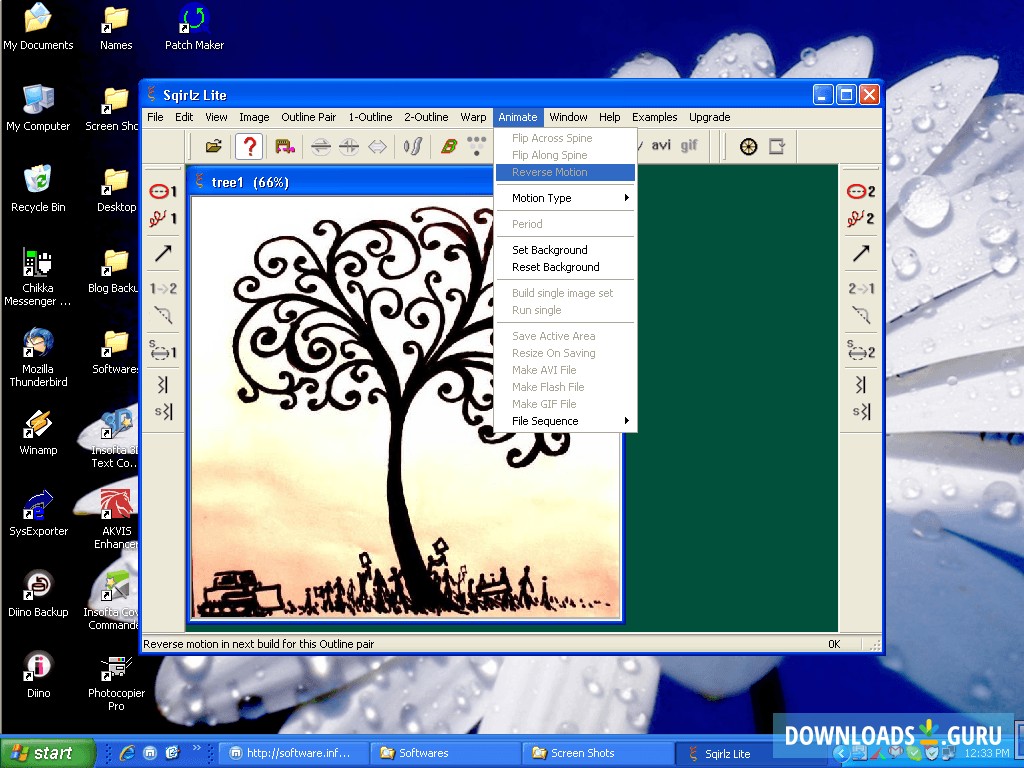Click the arrow tool in left panel
Image resolution: width=1024 pixels, height=768 pixels.
163,253
